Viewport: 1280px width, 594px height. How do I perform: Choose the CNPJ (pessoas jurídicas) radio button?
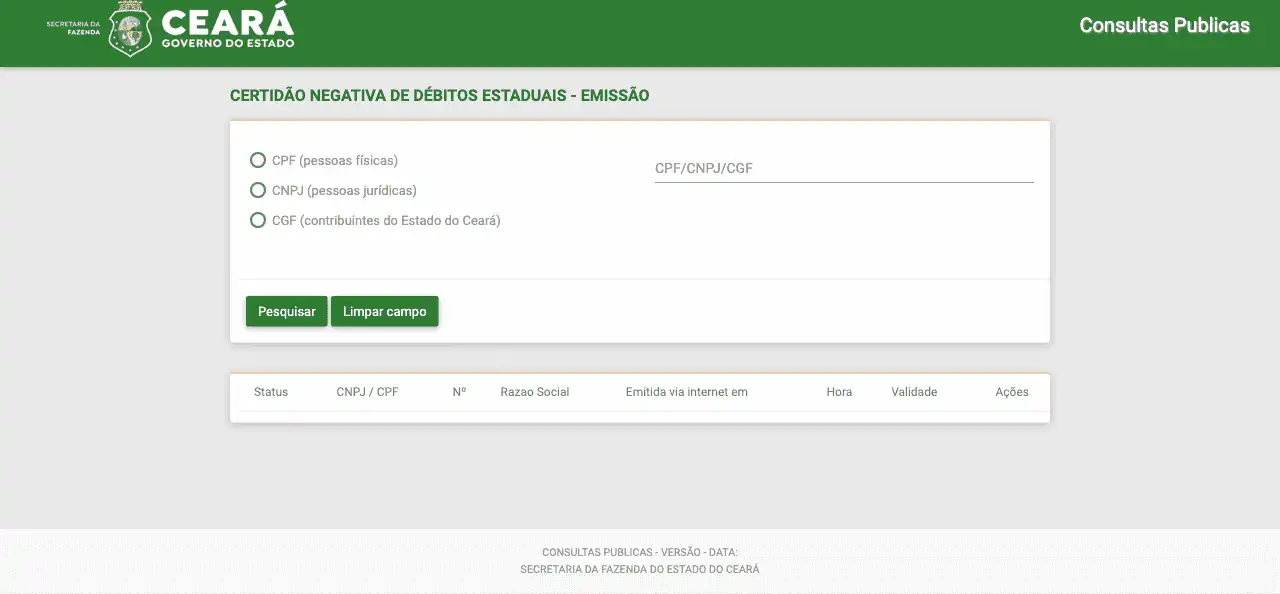tap(258, 190)
